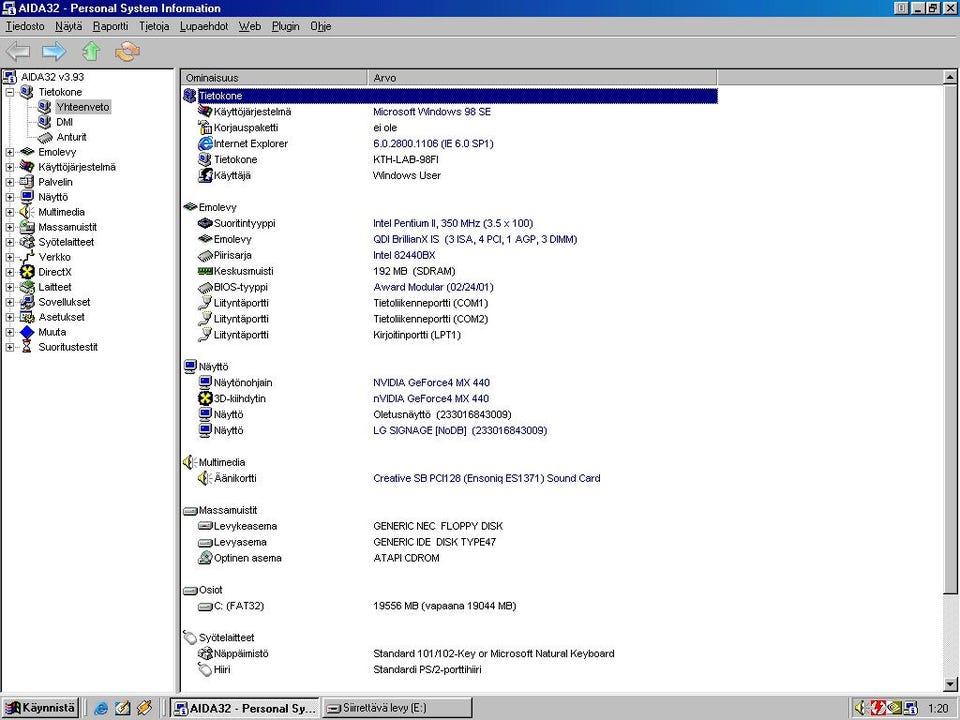Expand the Massamuistit tree node
960x720 pixels.
10,227
